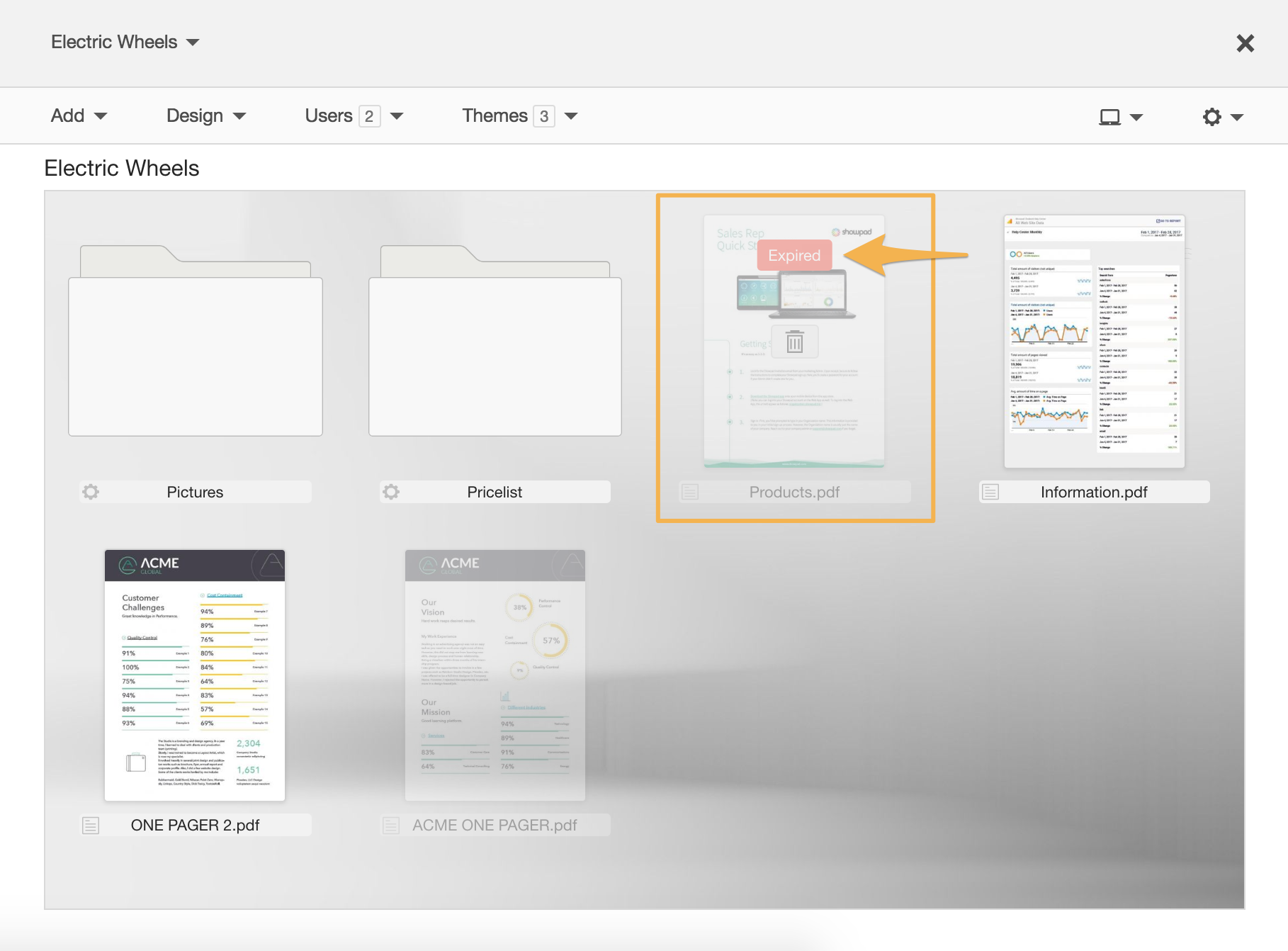Click the ACME ONE PAGER.pdf file name
The image size is (1288, 951).
[495, 826]
